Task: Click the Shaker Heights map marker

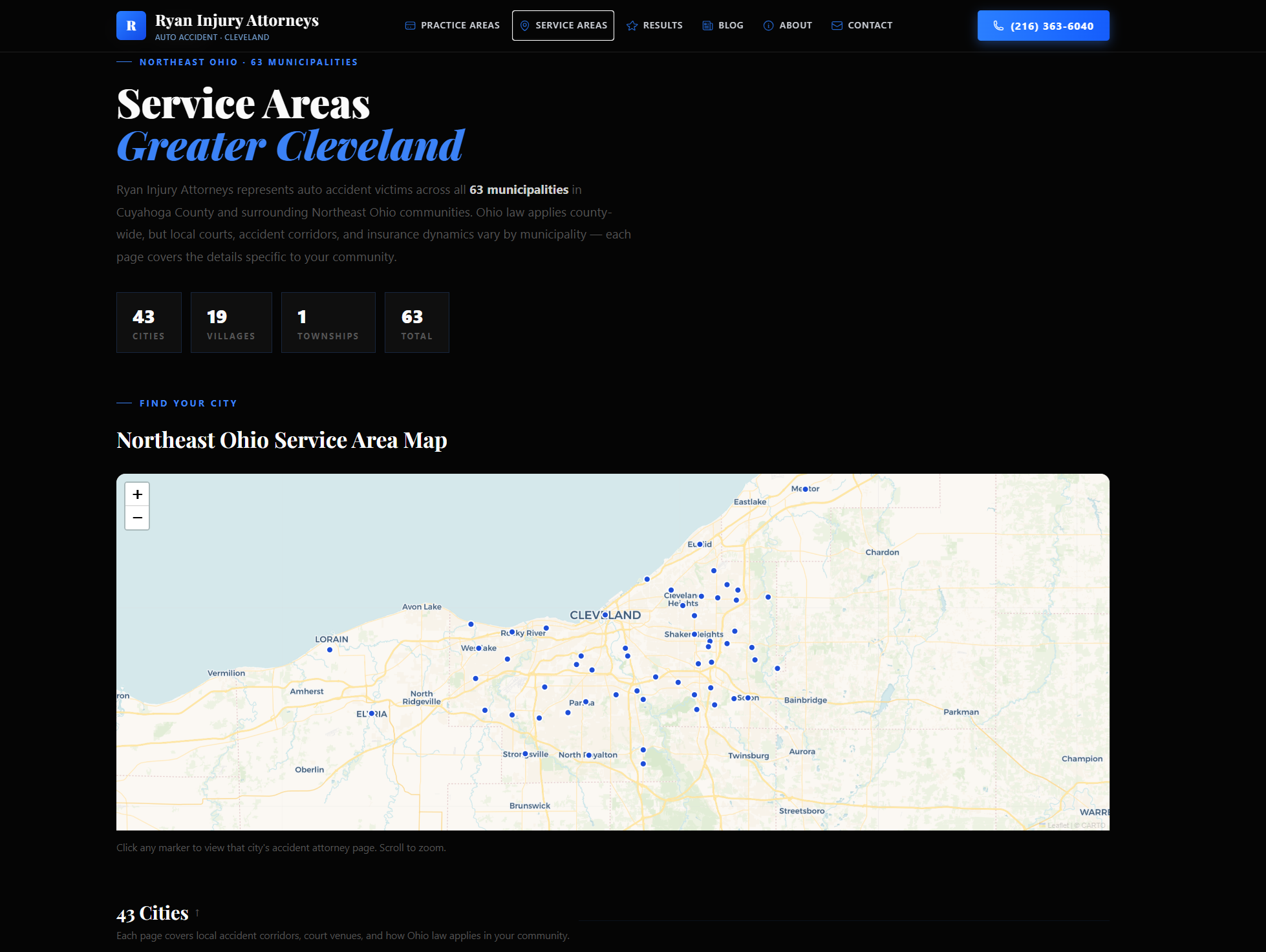Action: click(694, 634)
